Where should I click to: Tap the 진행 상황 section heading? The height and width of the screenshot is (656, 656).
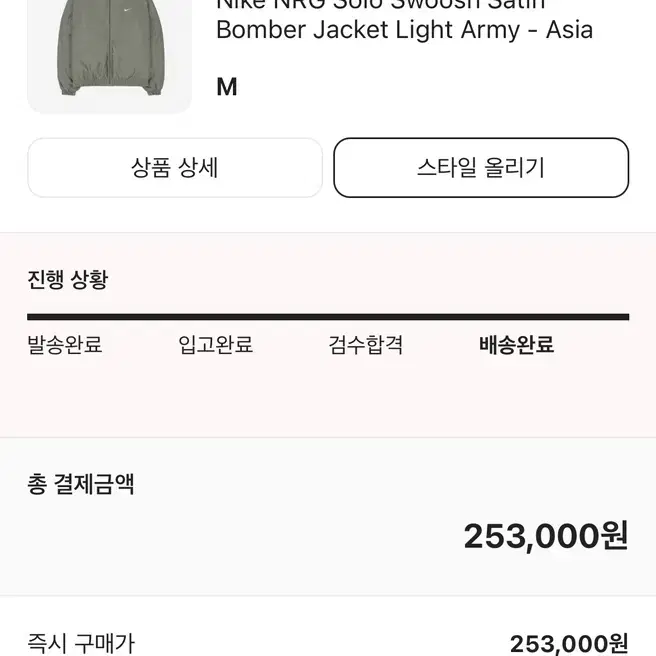click(68, 279)
